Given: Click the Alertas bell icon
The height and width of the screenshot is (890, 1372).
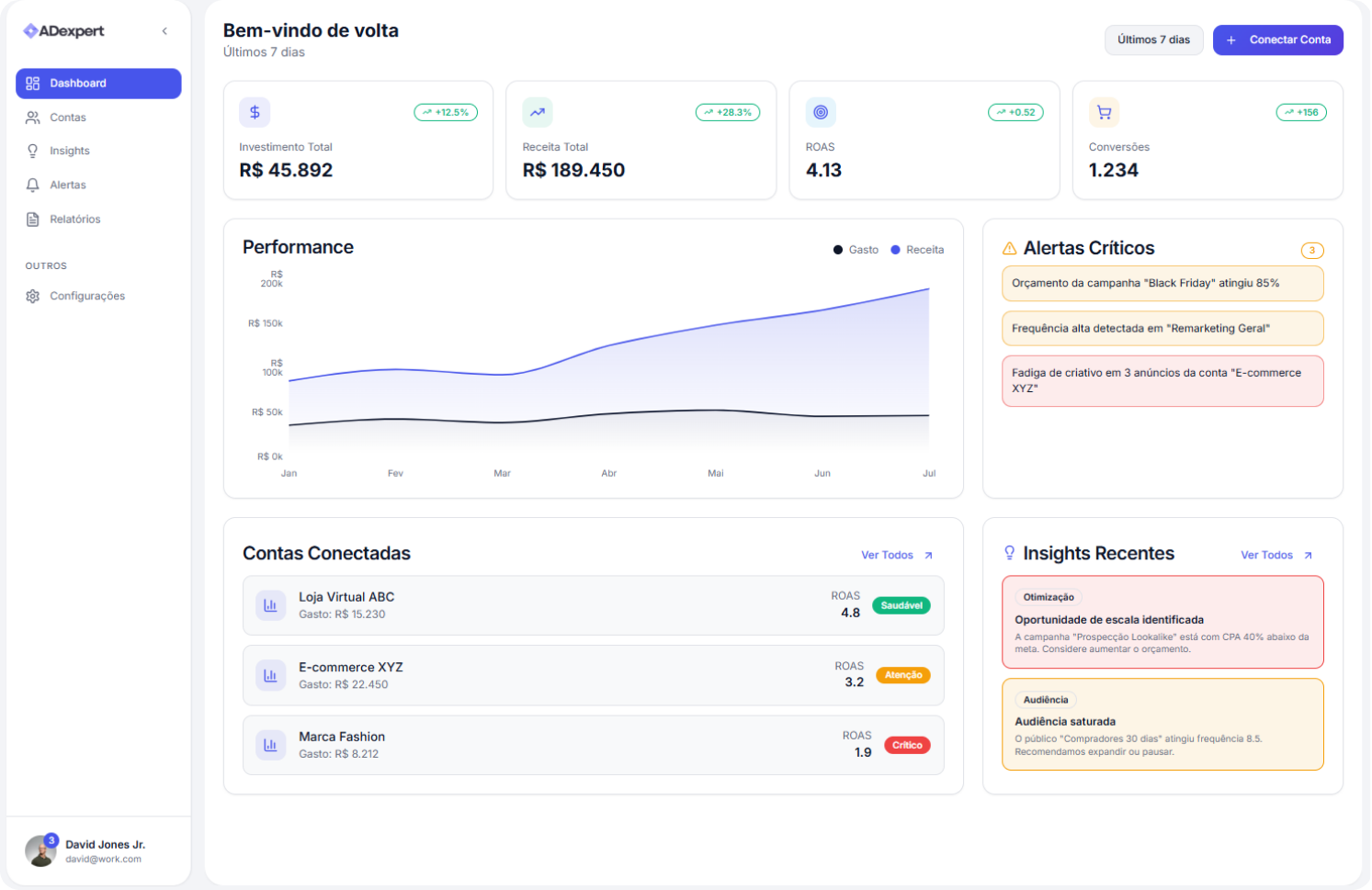Looking at the screenshot, I should click(x=33, y=185).
